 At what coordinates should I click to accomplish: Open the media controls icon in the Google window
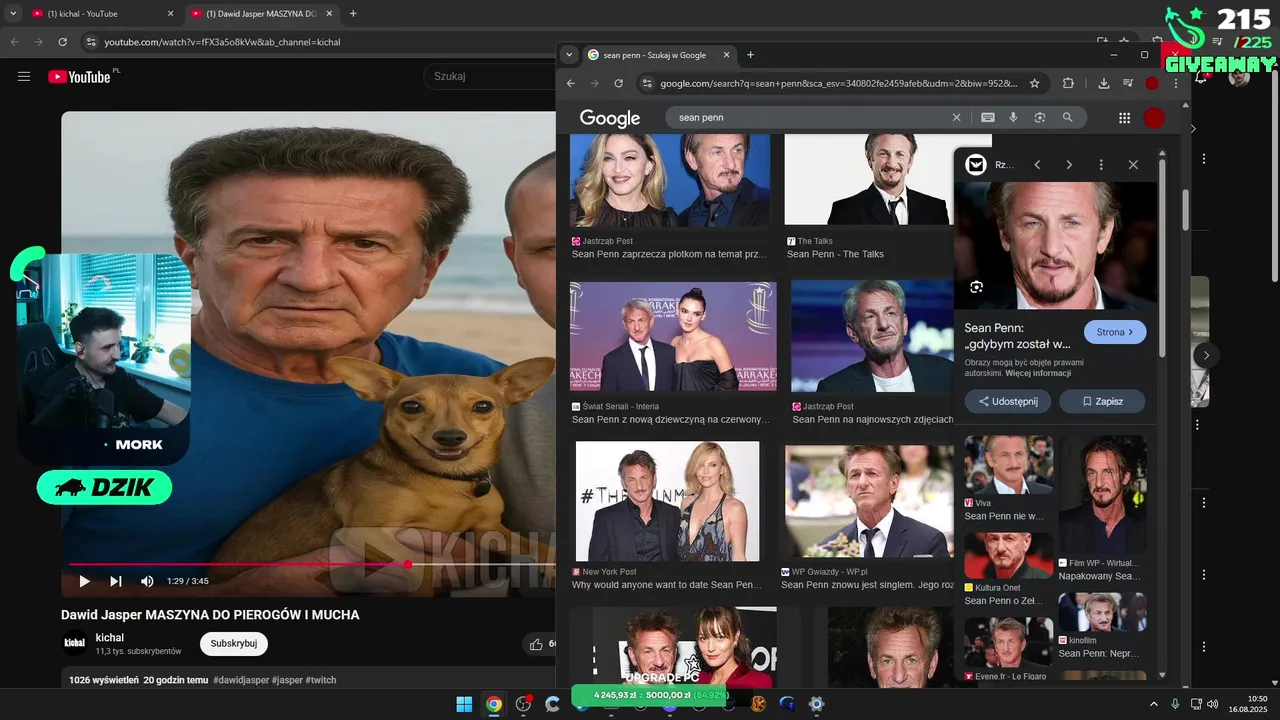point(1128,83)
